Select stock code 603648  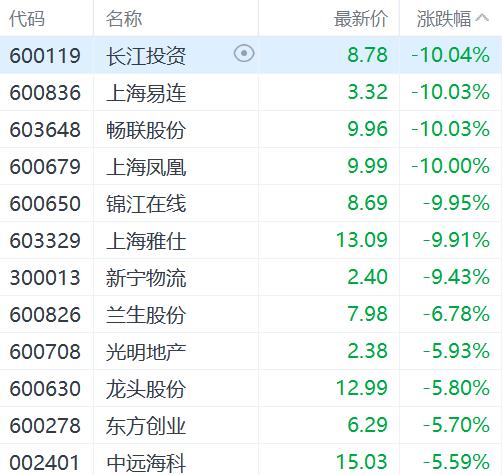coord(45,130)
